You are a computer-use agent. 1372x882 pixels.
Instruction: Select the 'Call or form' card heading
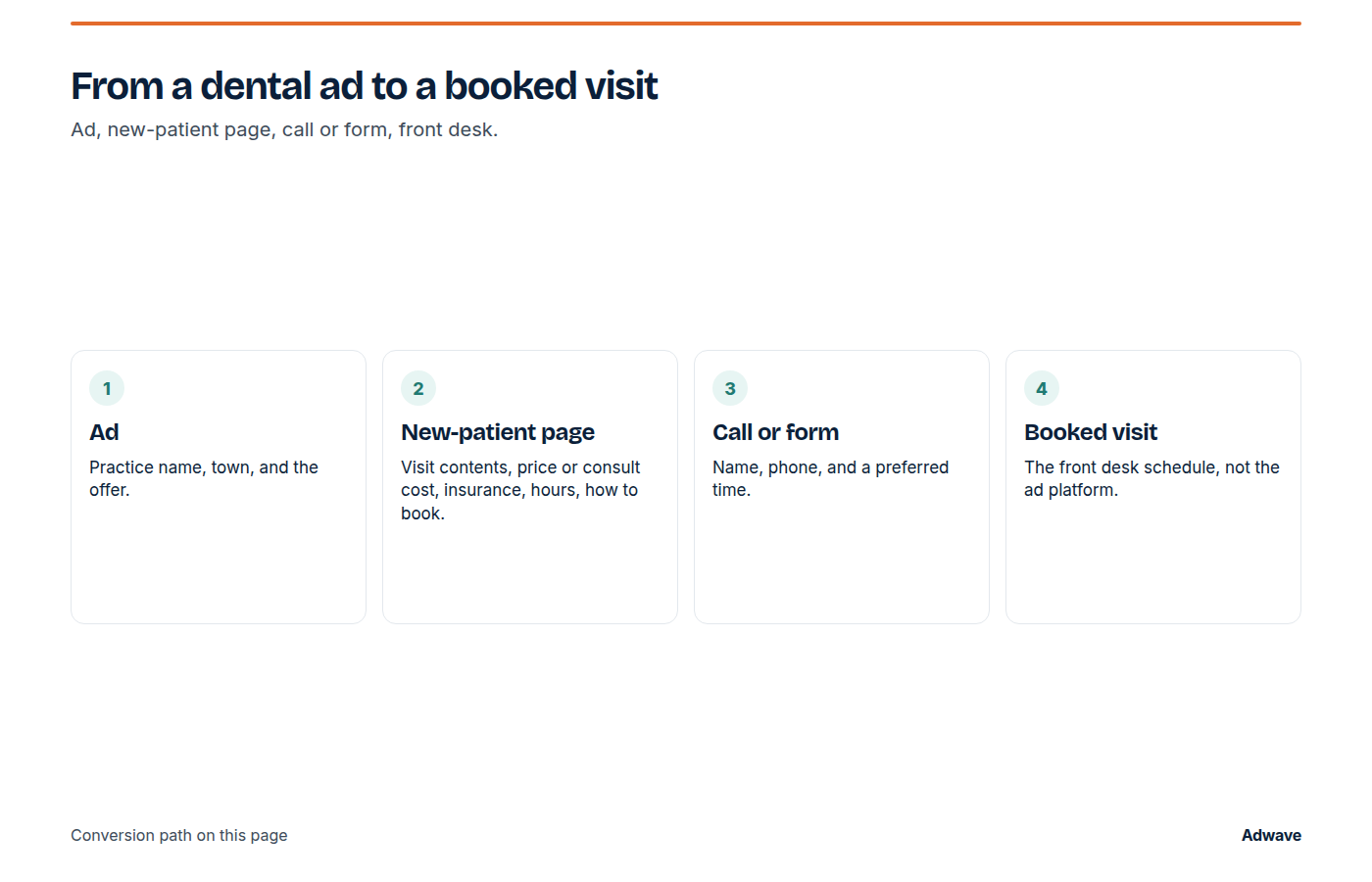pyautogui.click(x=775, y=432)
